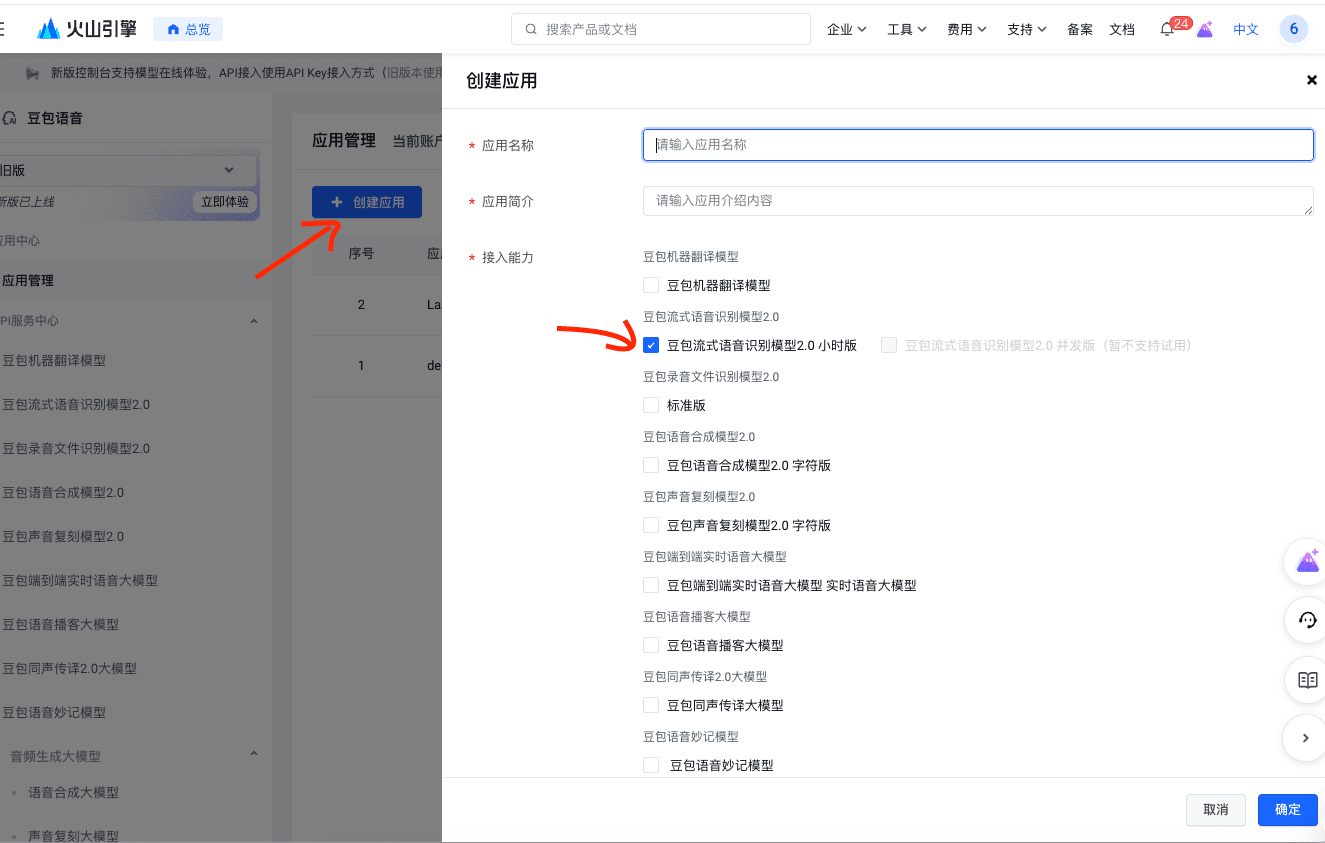
Task: Check the 豆包语音妙记模型 checkbox
Action: pos(651,765)
